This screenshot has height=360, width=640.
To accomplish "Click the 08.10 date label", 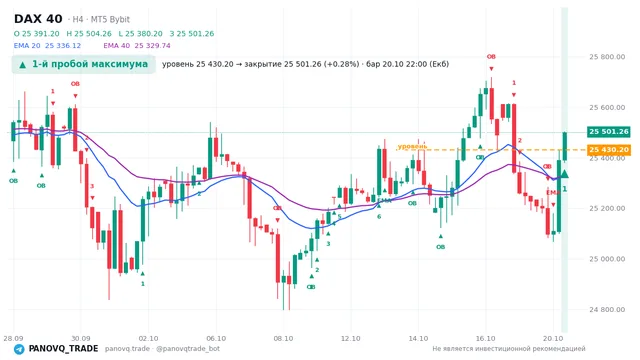I will [x=283, y=339].
